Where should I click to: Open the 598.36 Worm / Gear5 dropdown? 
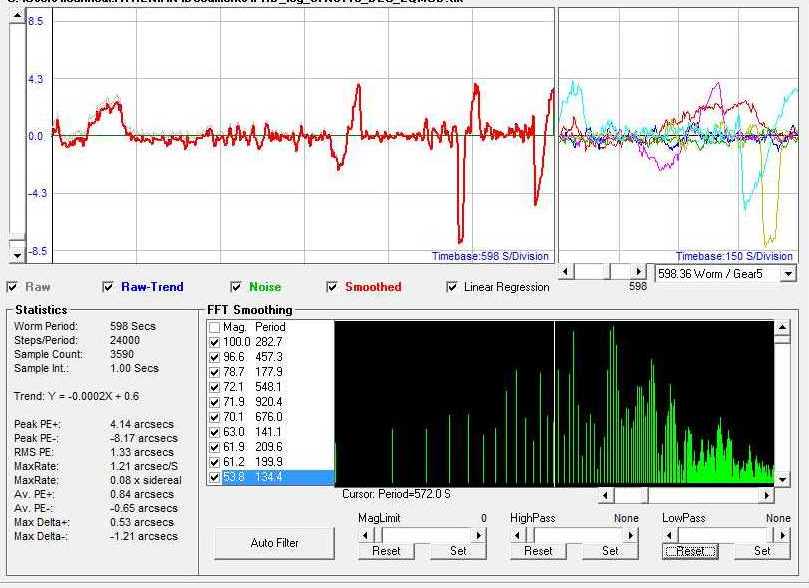[788, 274]
